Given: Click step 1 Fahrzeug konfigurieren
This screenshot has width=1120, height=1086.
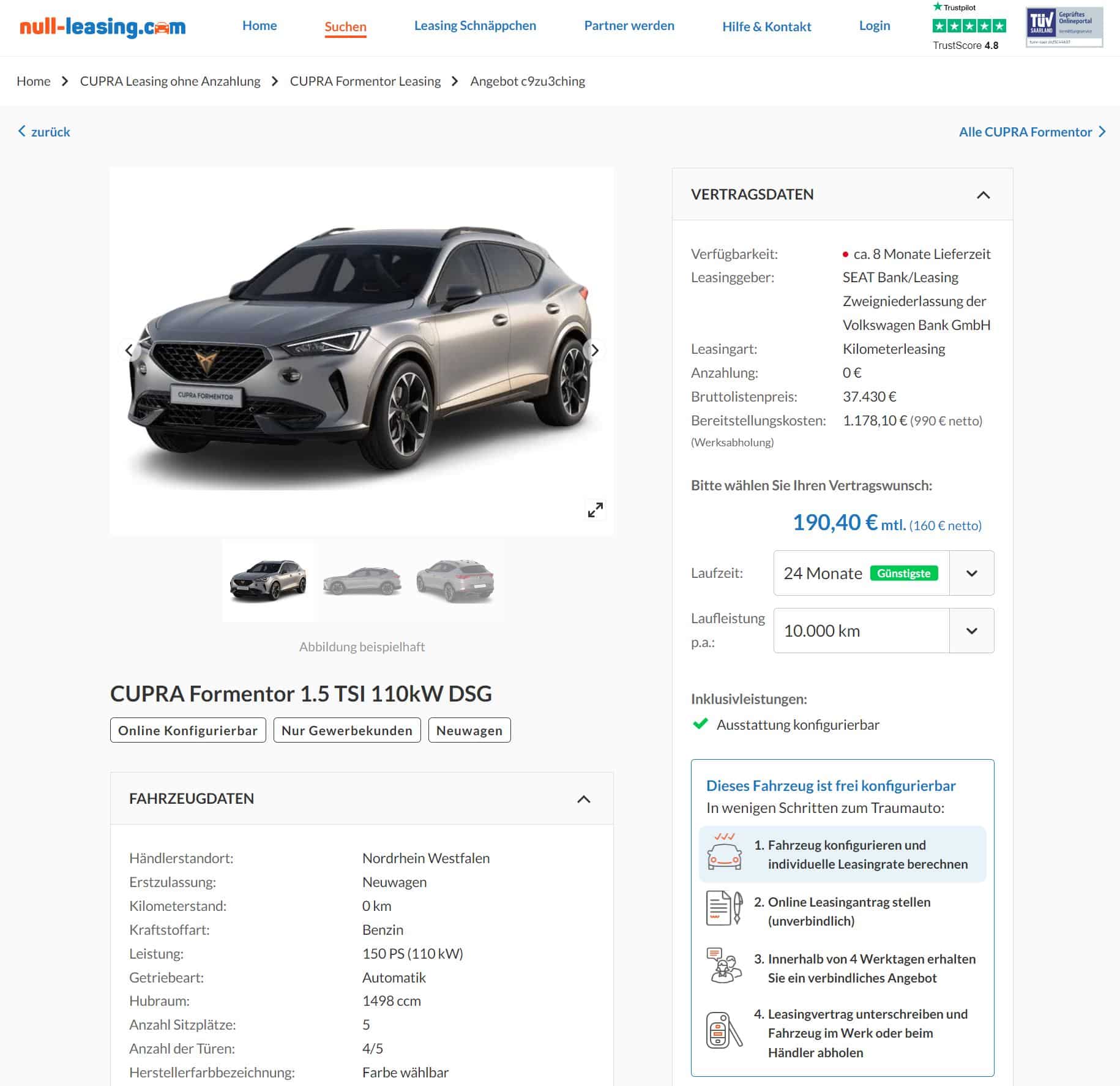Looking at the screenshot, I should (x=843, y=854).
